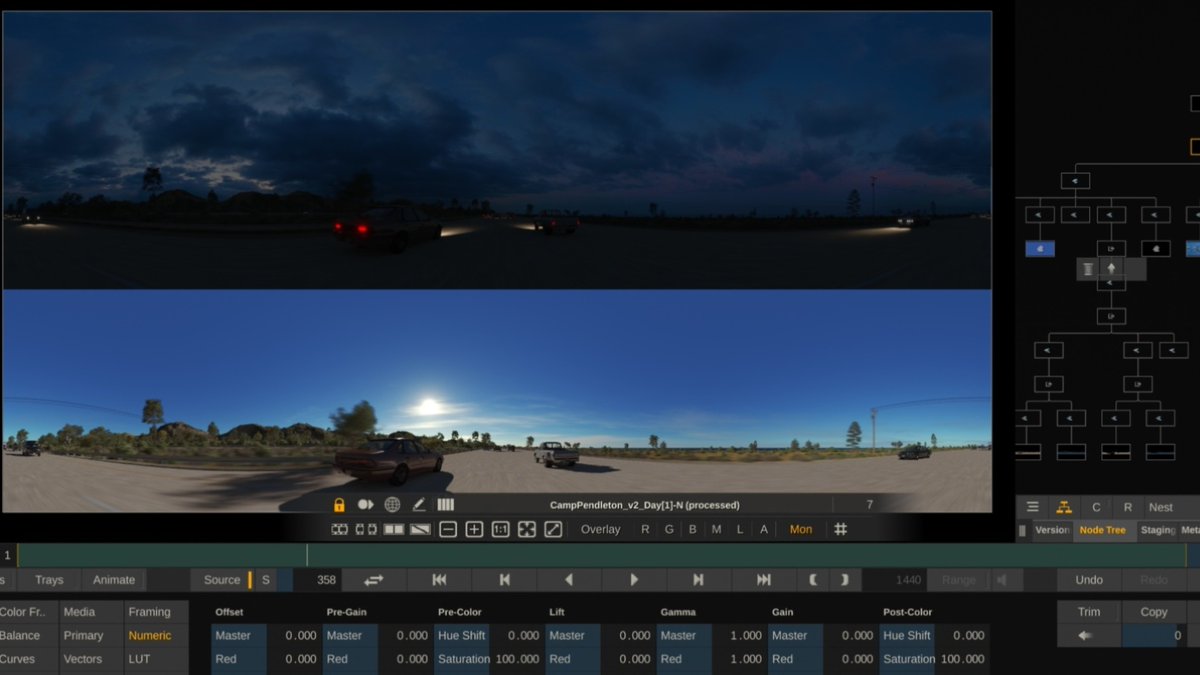Screen dimensions: 1200x675
Task: Click the current frame field 358
Action: tap(316, 580)
